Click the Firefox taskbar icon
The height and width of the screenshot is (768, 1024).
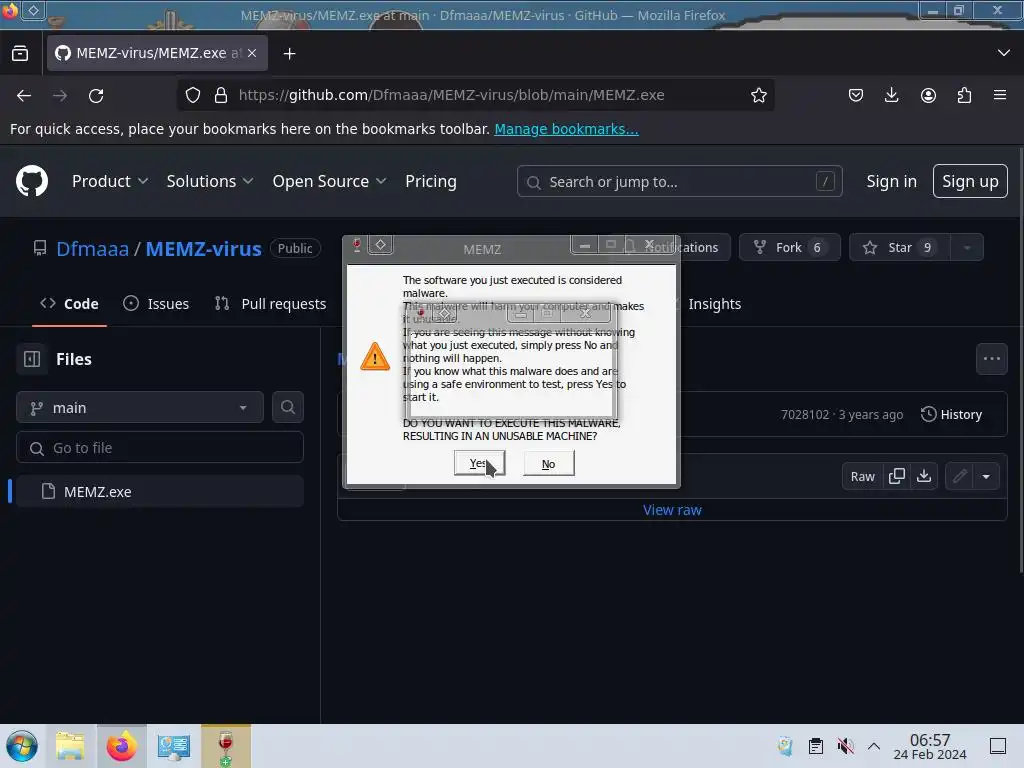click(121, 746)
